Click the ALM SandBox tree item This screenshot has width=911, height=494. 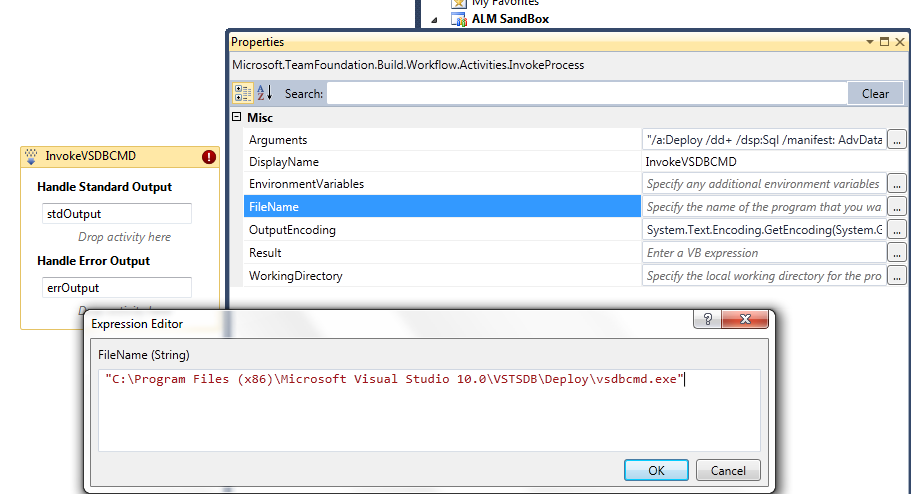click(x=510, y=19)
